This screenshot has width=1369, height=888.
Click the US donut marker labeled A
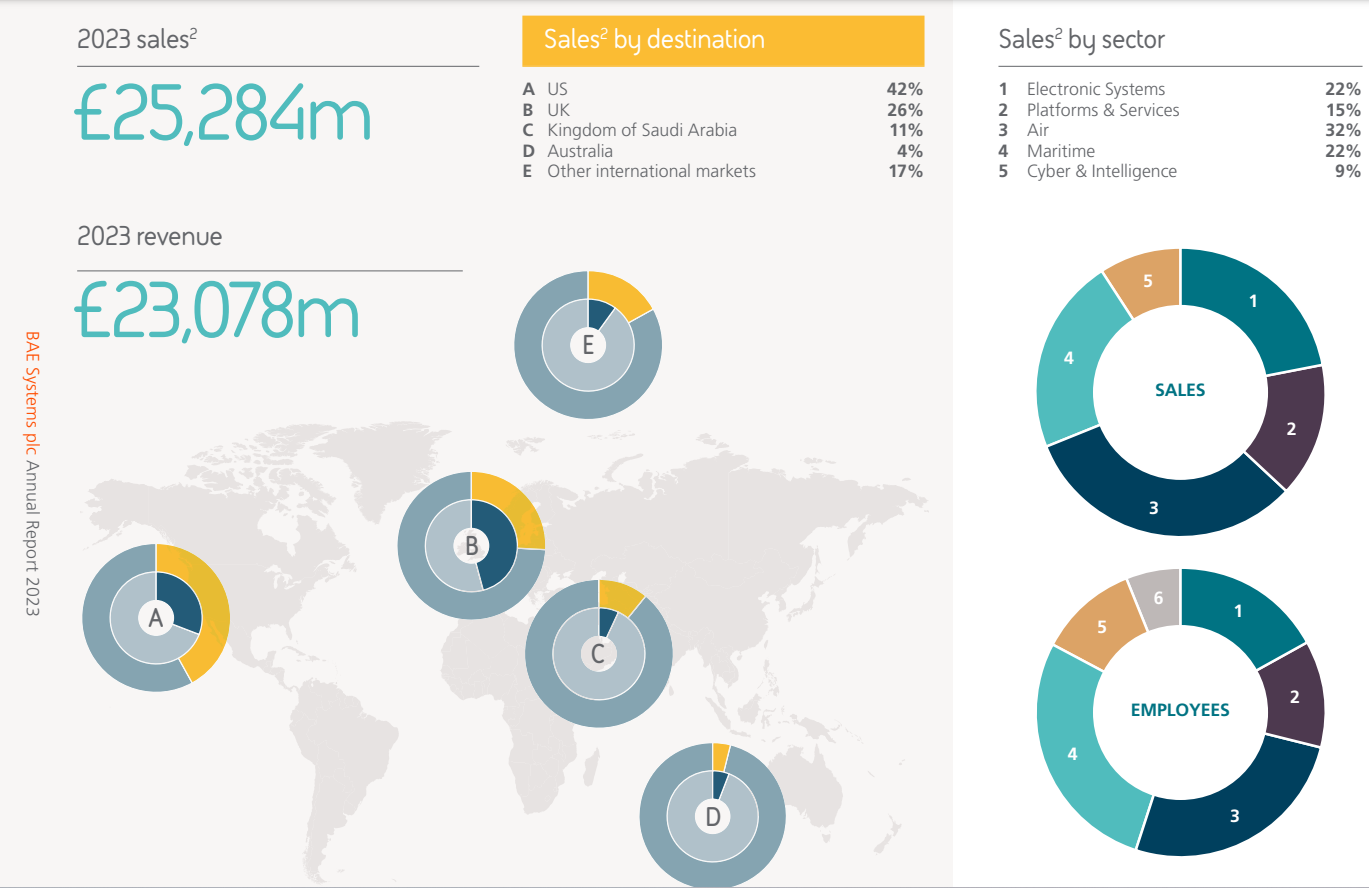pos(155,619)
